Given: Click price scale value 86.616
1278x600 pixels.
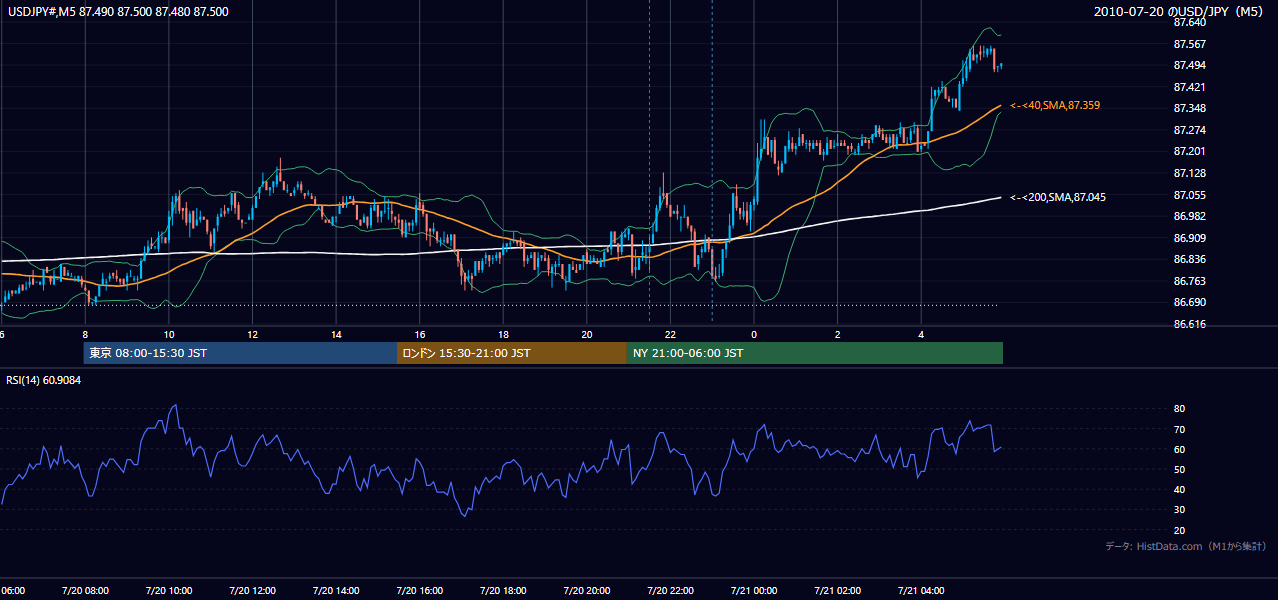Looking at the screenshot, I should [x=1188, y=324].
